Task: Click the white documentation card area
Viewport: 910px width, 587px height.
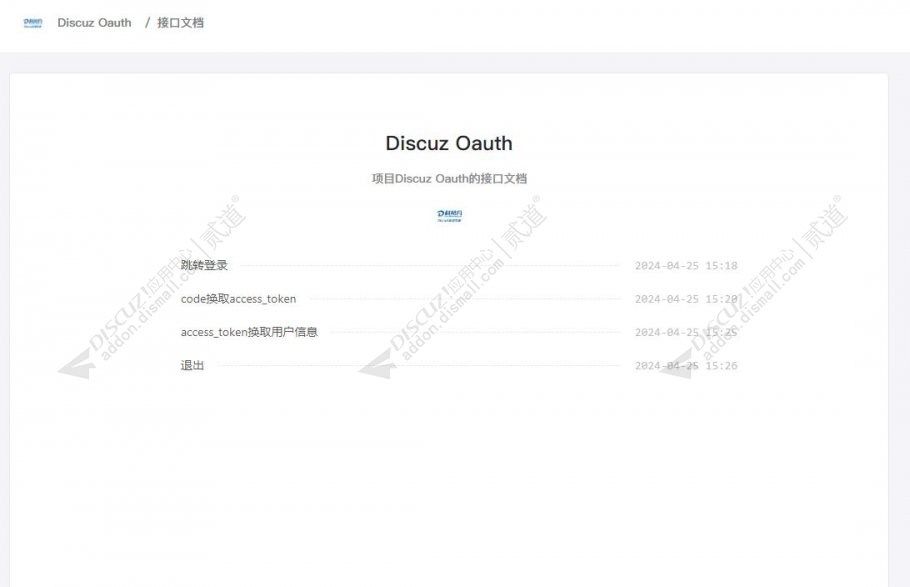Action: 450,470
